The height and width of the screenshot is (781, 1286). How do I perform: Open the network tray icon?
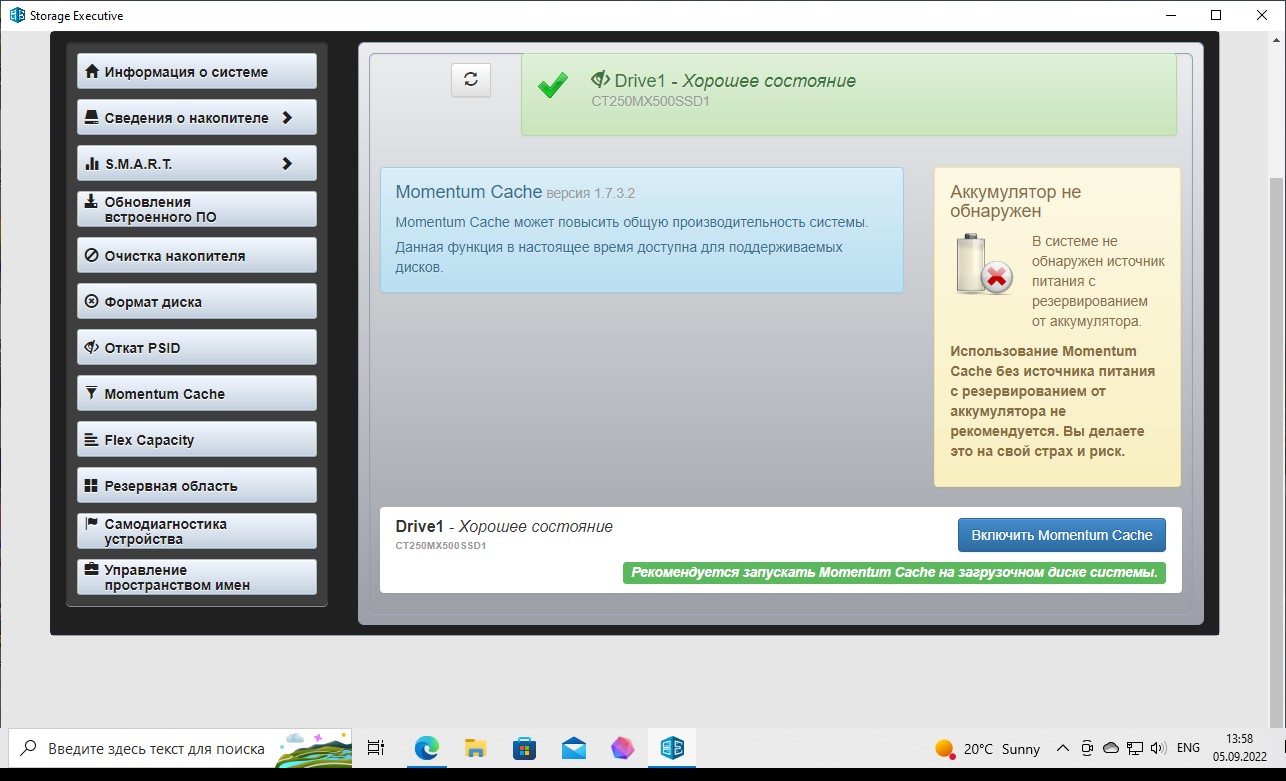tap(1135, 748)
